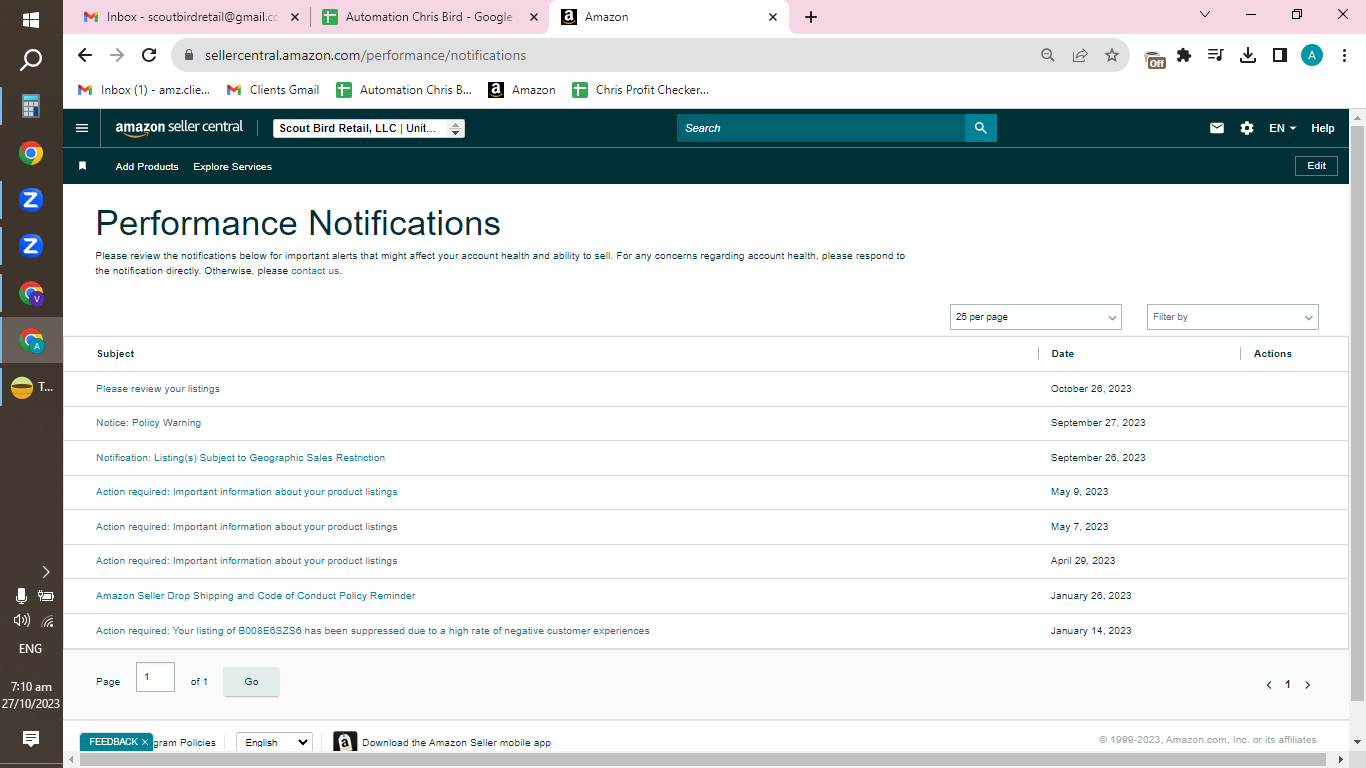1366x768 pixels.
Task: Open the Filter by dropdown
Action: pyautogui.click(x=1232, y=317)
